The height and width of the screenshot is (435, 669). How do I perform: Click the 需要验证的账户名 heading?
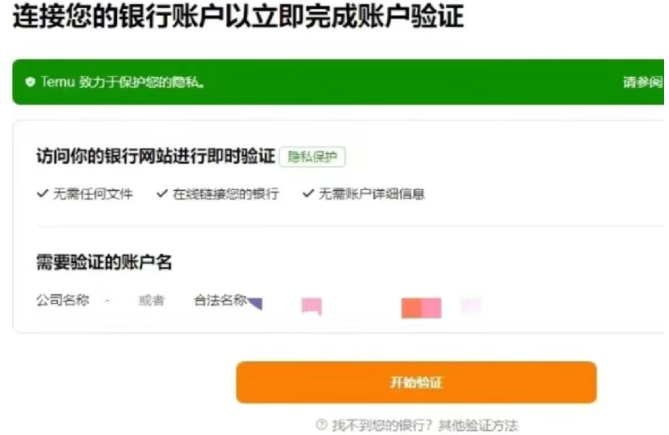104,262
